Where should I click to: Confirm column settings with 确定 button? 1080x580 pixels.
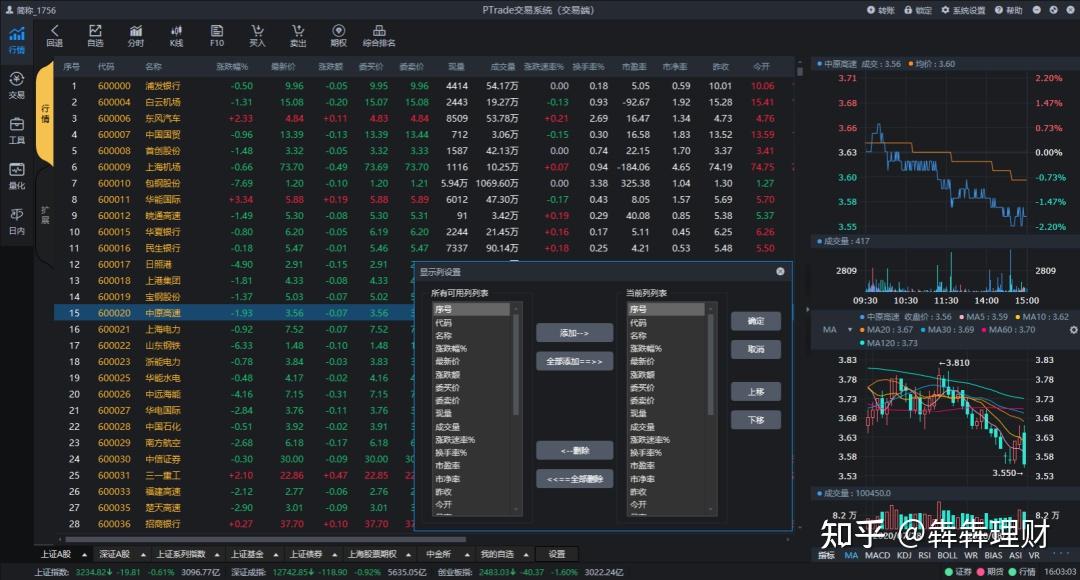tap(756, 322)
